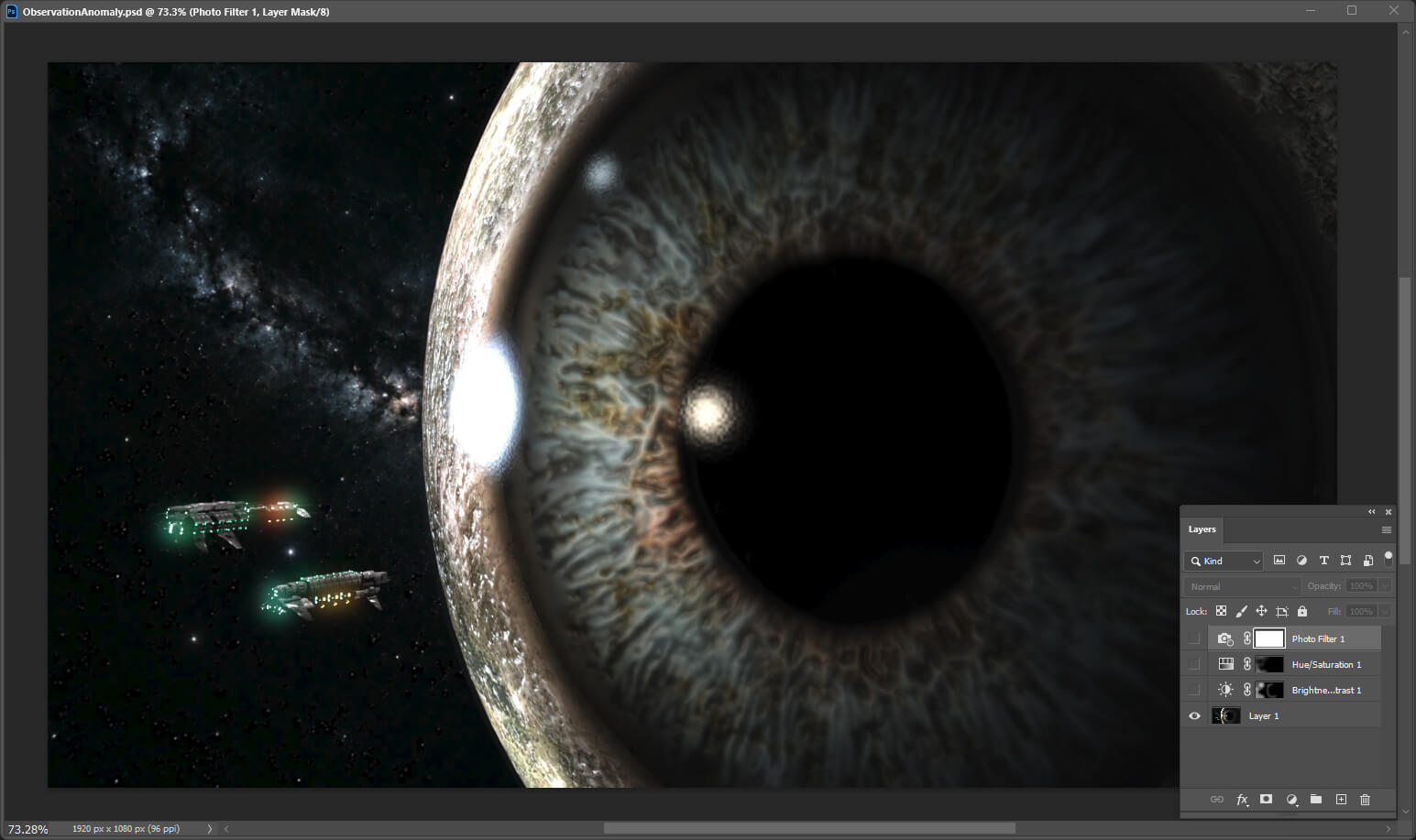
Task: Expand the status bar info arrow
Action: 209,829
